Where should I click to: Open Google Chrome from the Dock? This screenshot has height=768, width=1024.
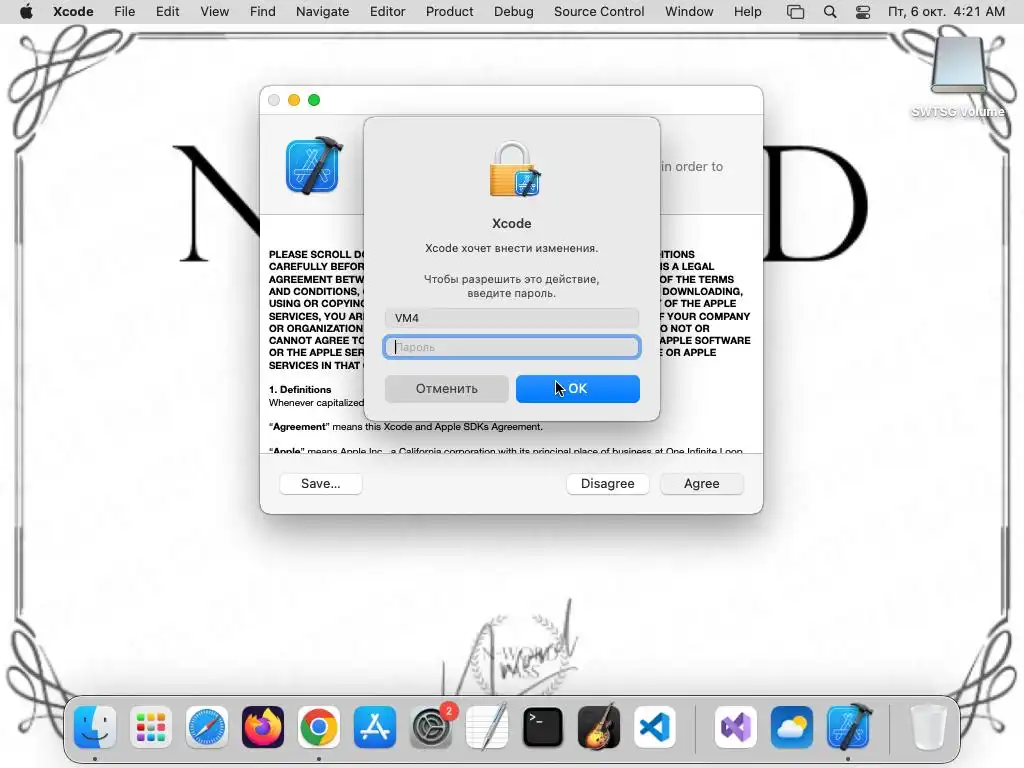pos(319,727)
